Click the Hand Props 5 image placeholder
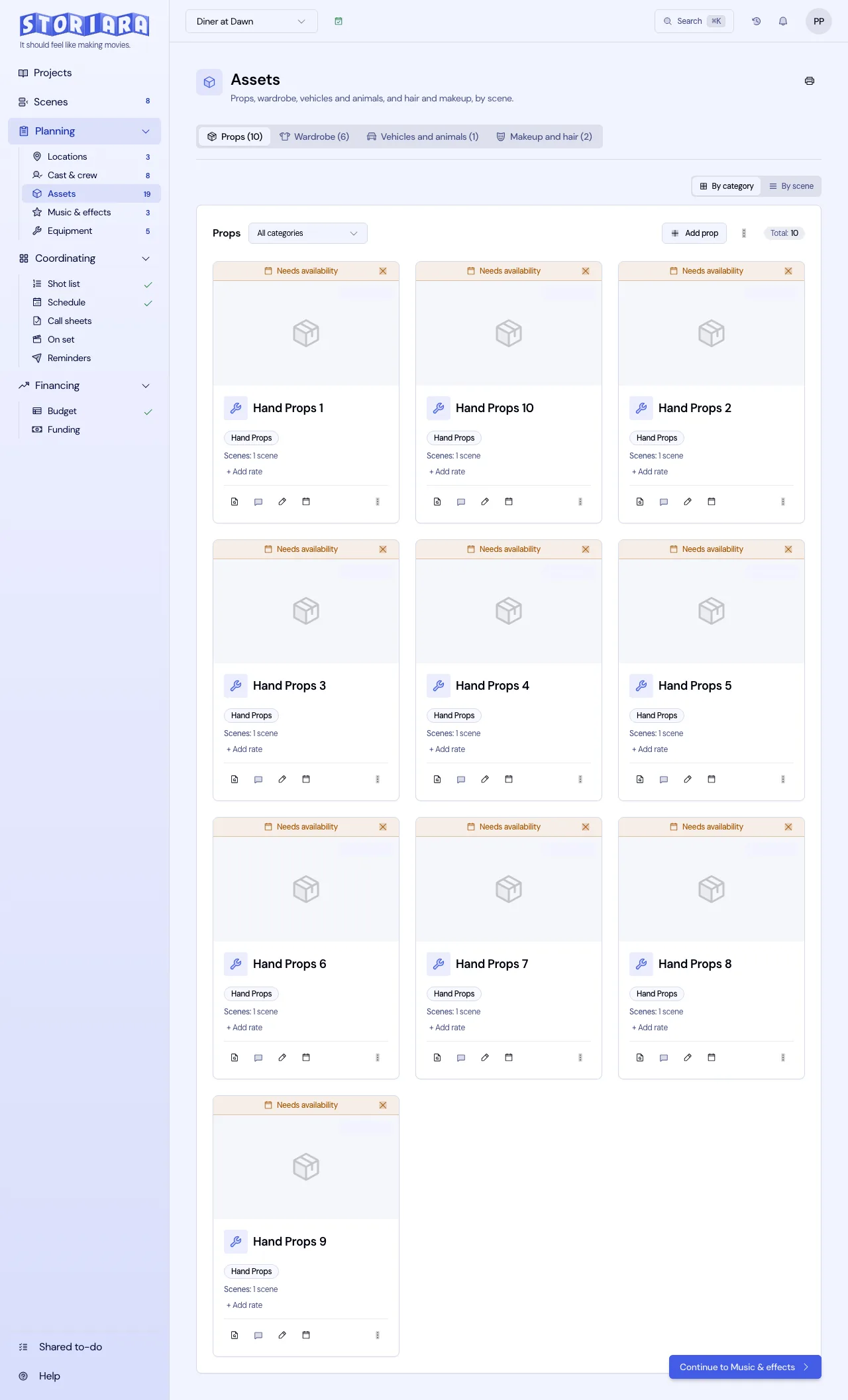This screenshot has width=848, height=1400. click(x=712, y=611)
